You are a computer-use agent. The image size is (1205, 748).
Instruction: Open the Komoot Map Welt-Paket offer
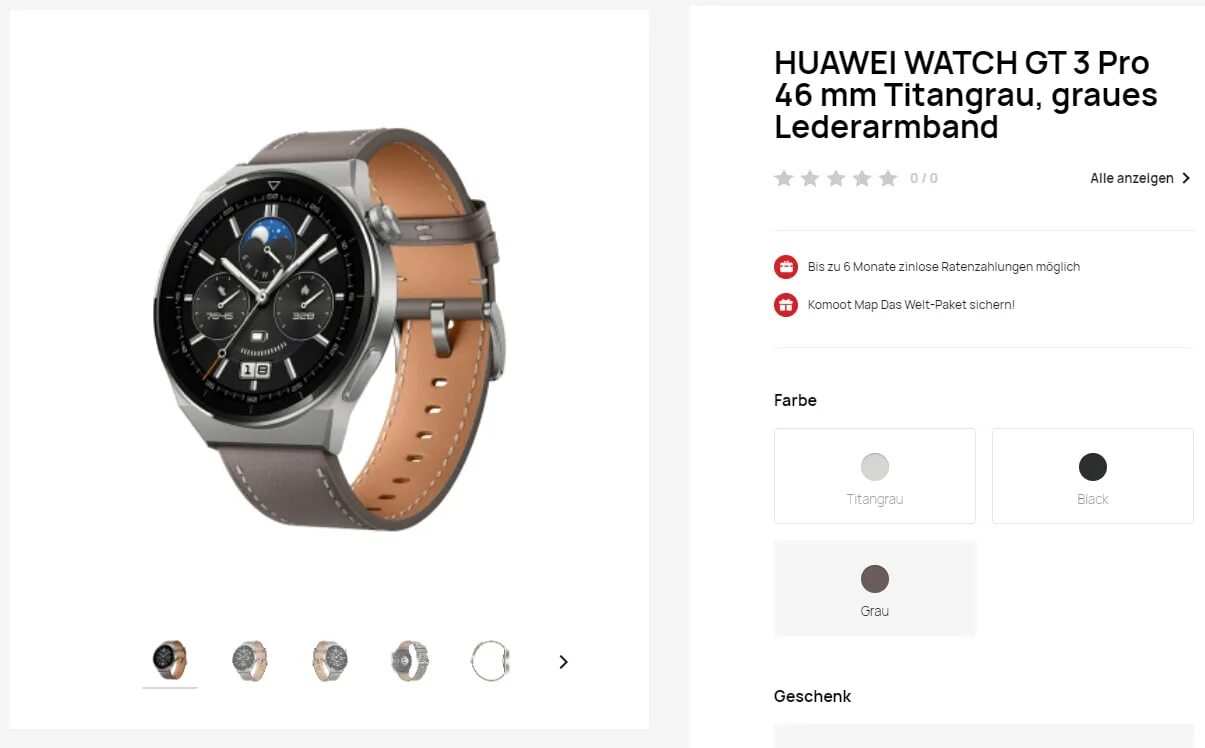pos(911,304)
